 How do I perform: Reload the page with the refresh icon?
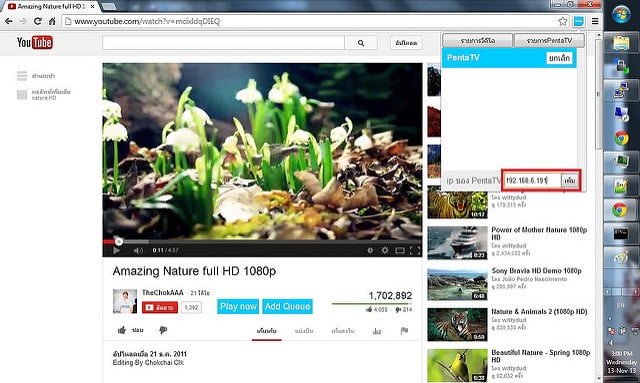click(38, 21)
